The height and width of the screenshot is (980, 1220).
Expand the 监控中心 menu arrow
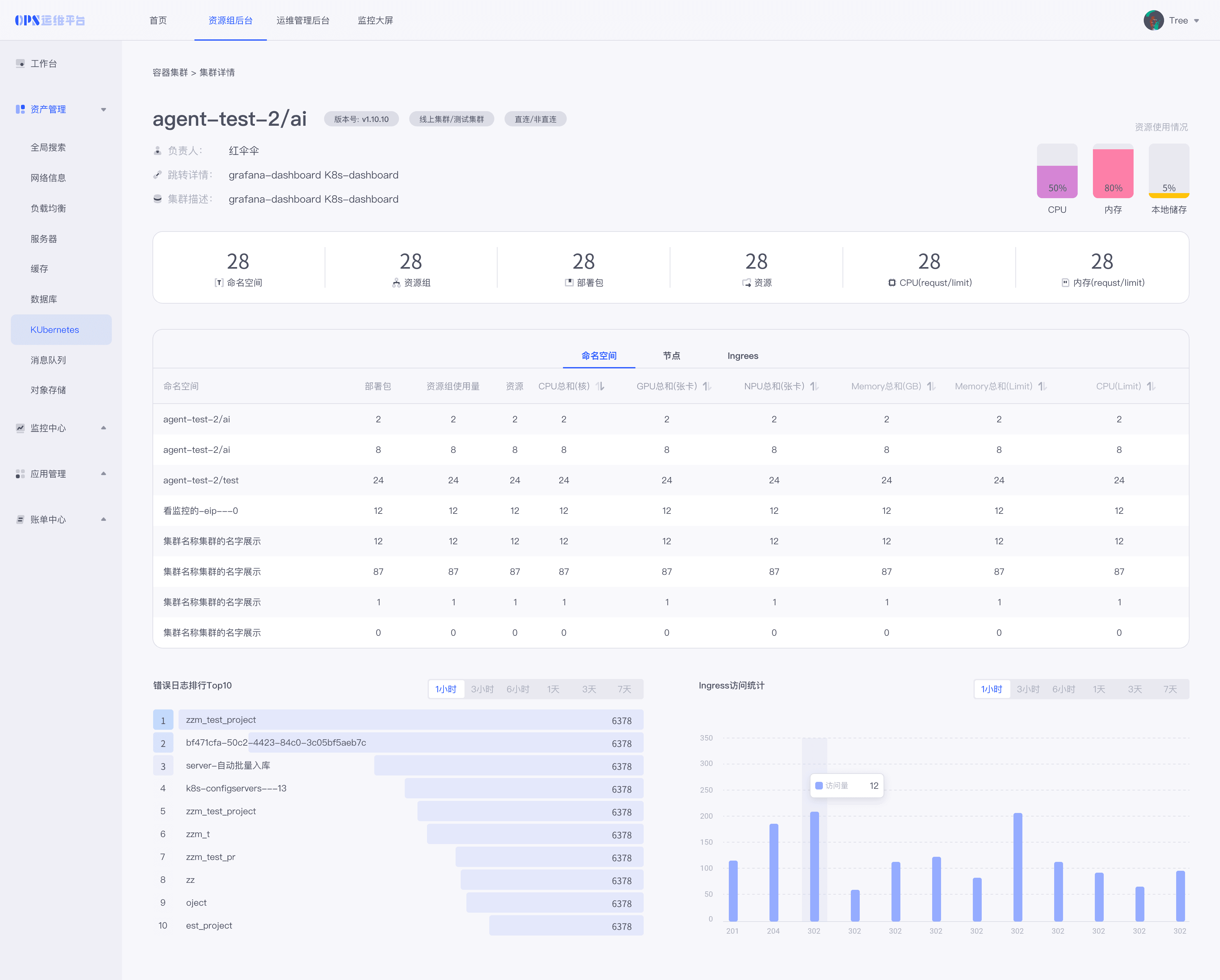(x=104, y=428)
